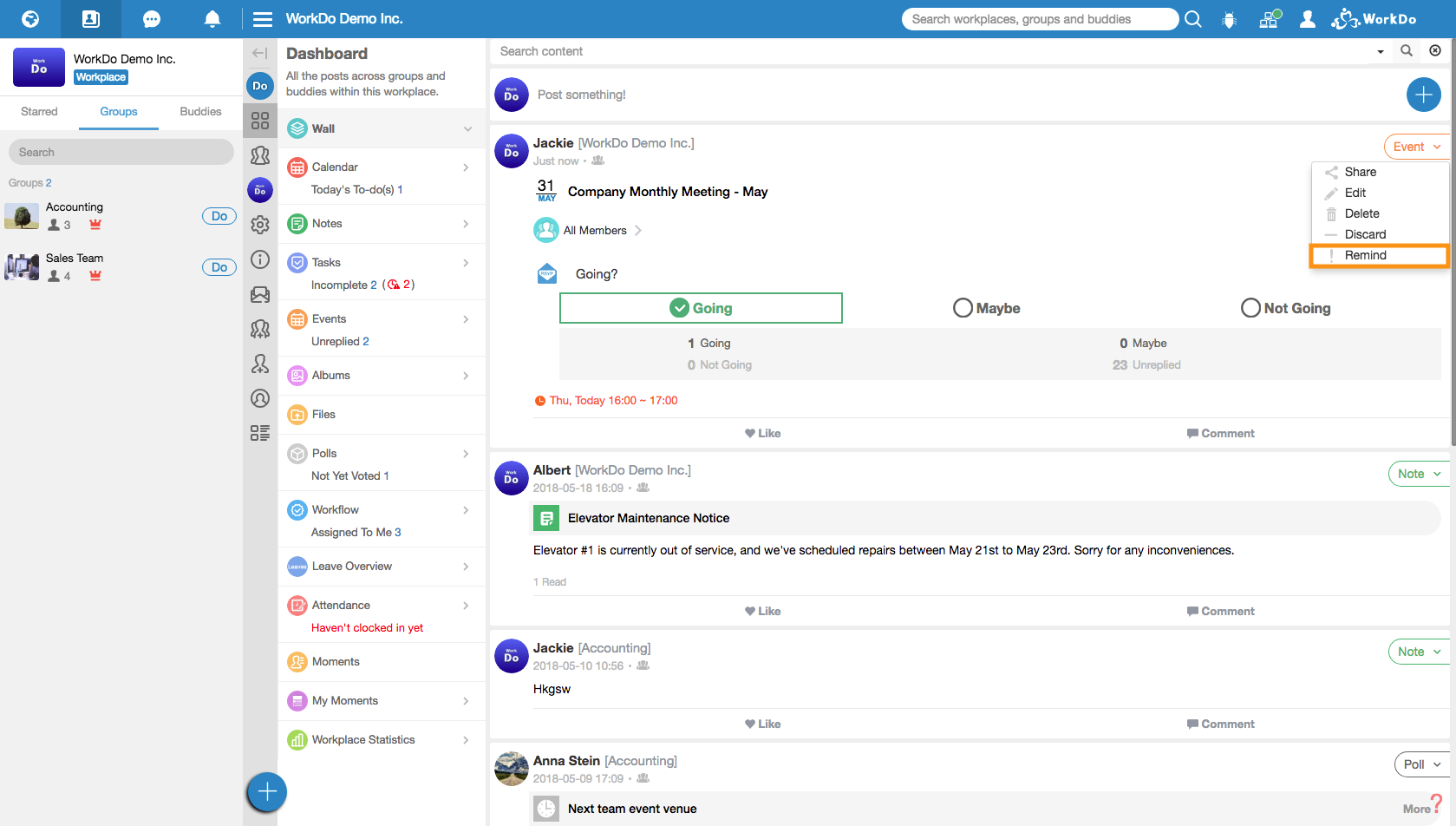
Task: Open the Poll dropdown on Anna Stein's post
Action: coord(1422,764)
